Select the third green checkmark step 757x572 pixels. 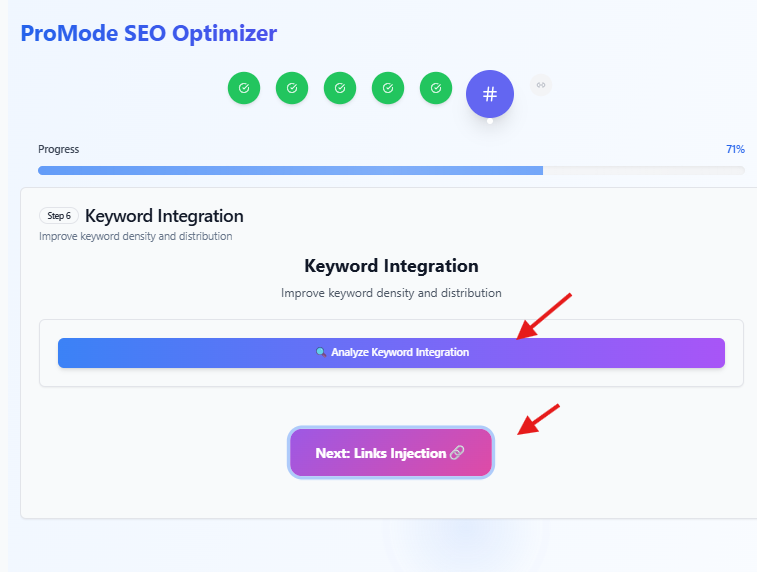click(x=340, y=88)
